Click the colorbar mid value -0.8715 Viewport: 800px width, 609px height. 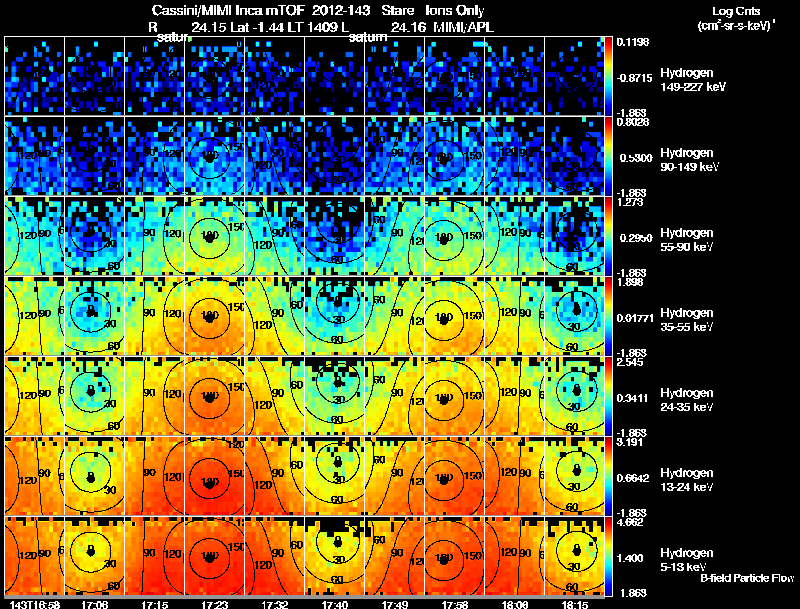(x=634, y=78)
